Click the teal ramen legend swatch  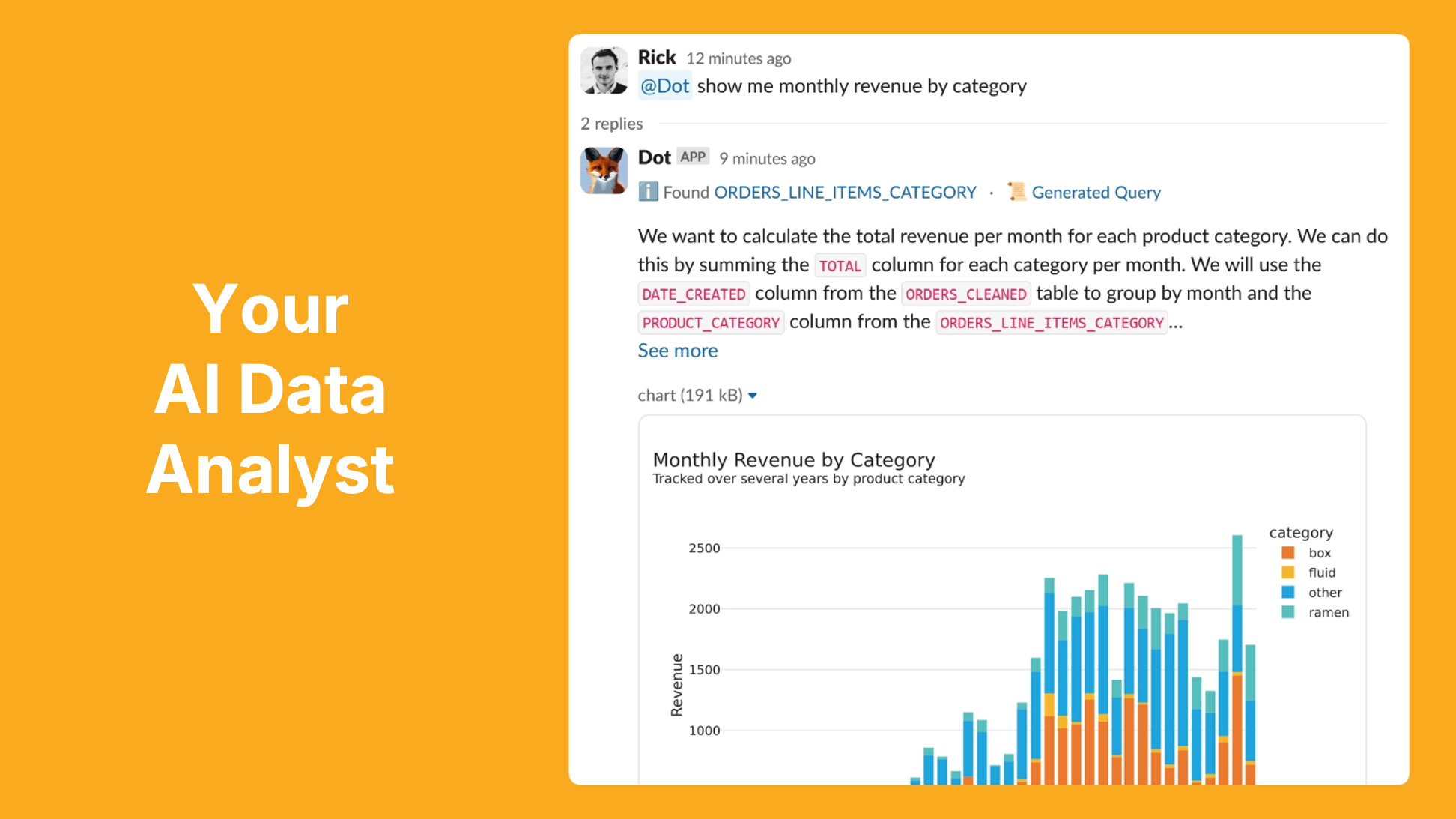click(1288, 612)
